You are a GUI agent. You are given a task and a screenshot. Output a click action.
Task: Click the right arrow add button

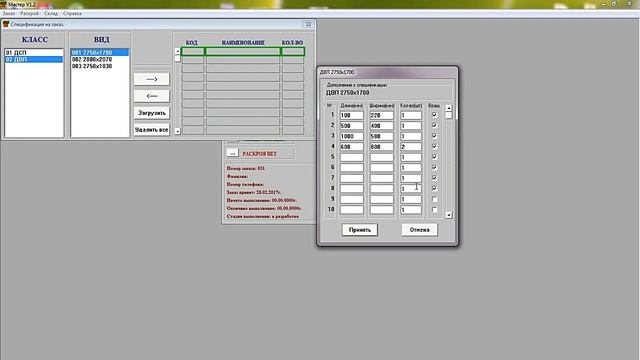pyautogui.click(x=151, y=79)
